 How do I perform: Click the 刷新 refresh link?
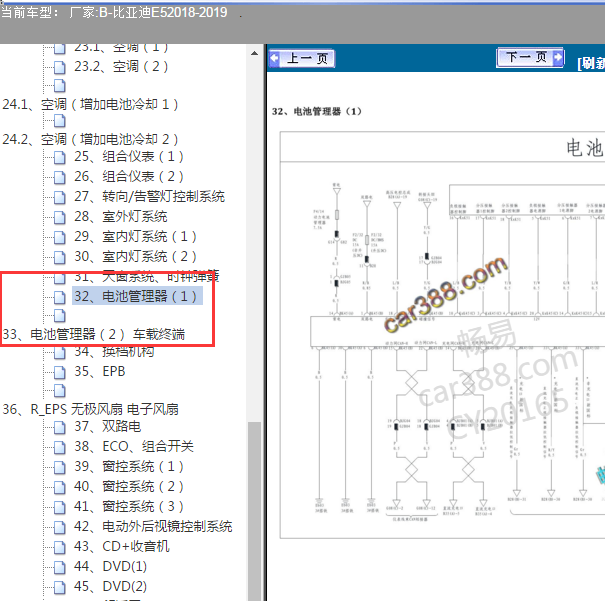tap(591, 63)
